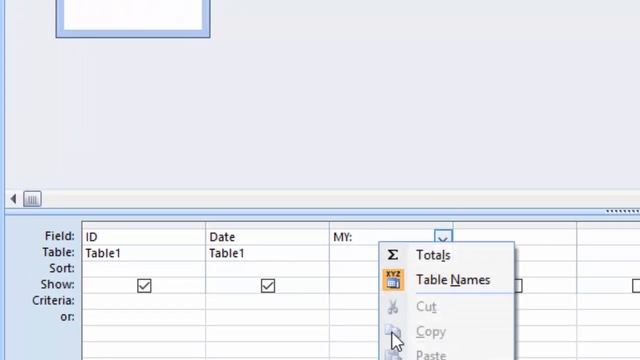Select the Copy menu entry
The height and width of the screenshot is (360, 640).
click(431, 332)
